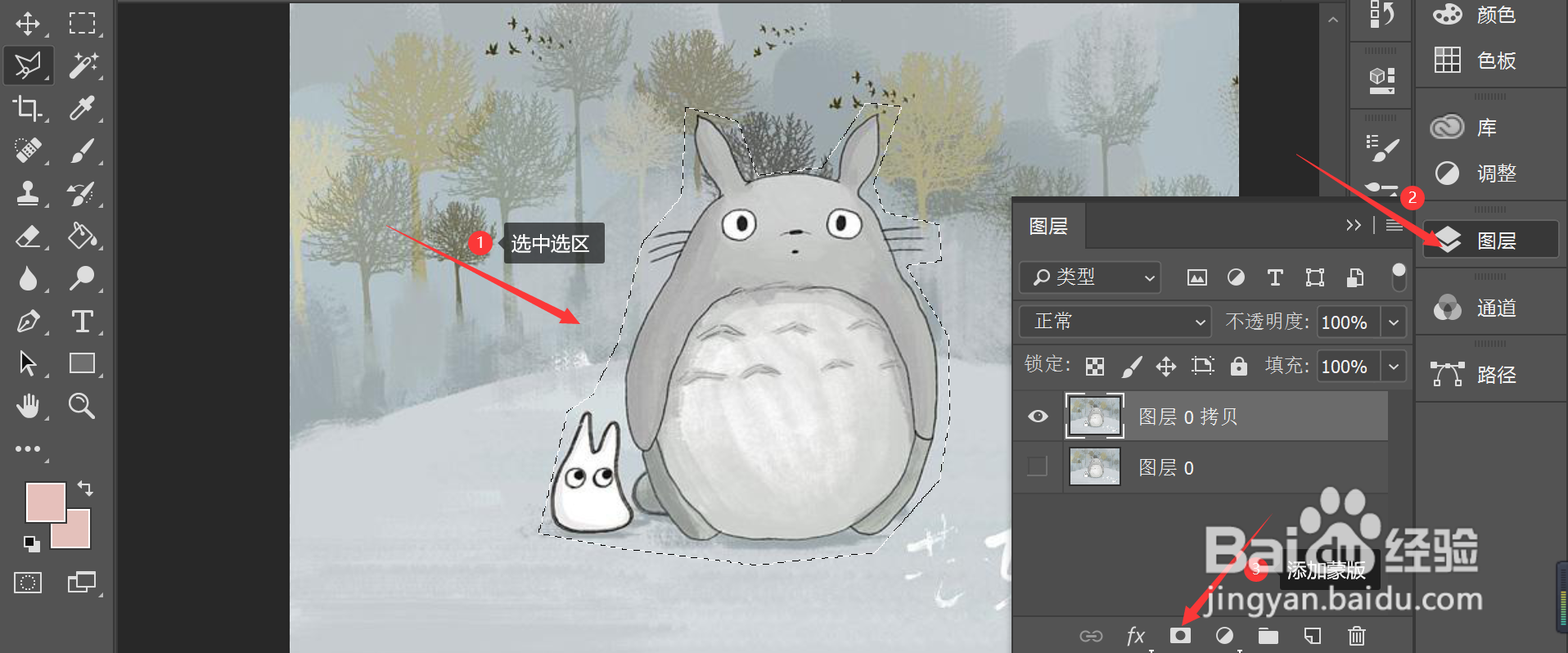Select the Move tool
The height and width of the screenshot is (653, 1568).
tap(28, 23)
